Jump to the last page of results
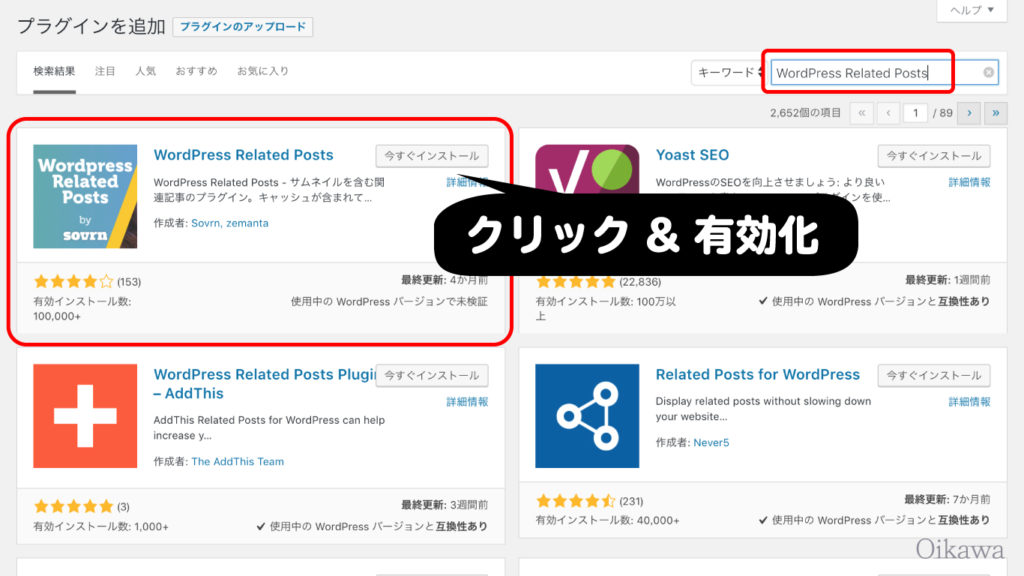Screen dimensions: 1024x576 (995, 113)
